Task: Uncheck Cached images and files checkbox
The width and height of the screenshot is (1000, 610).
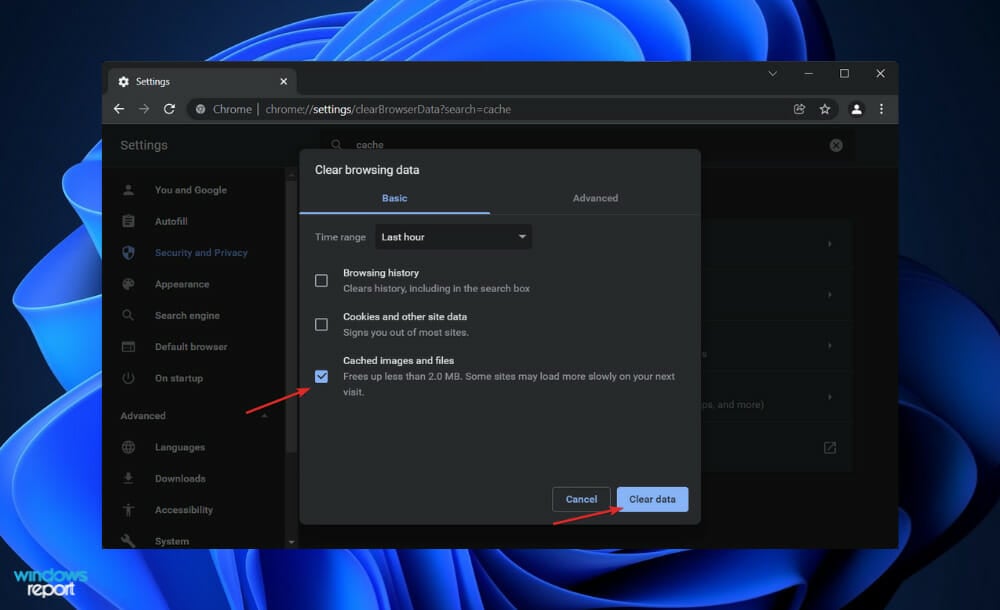Action: click(321, 376)
